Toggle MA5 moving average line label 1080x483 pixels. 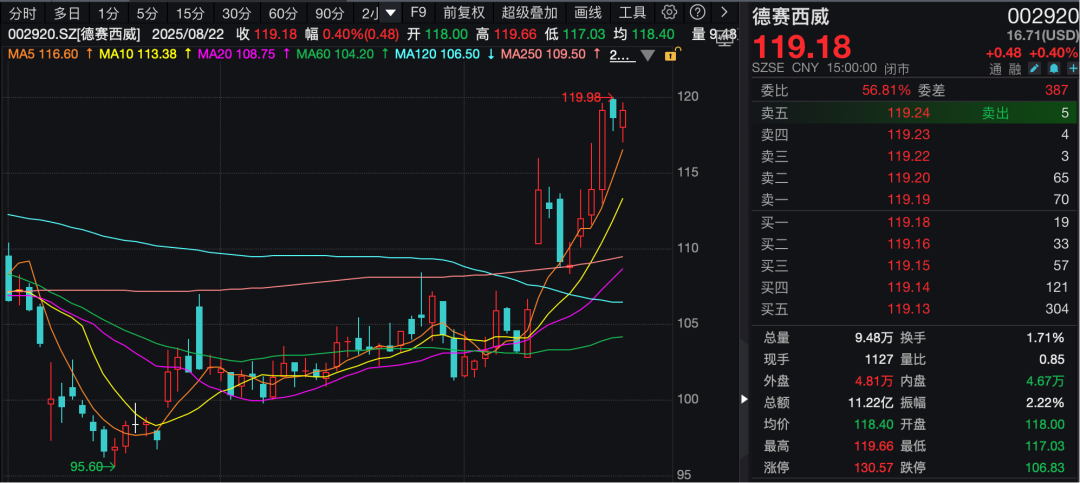38,54
